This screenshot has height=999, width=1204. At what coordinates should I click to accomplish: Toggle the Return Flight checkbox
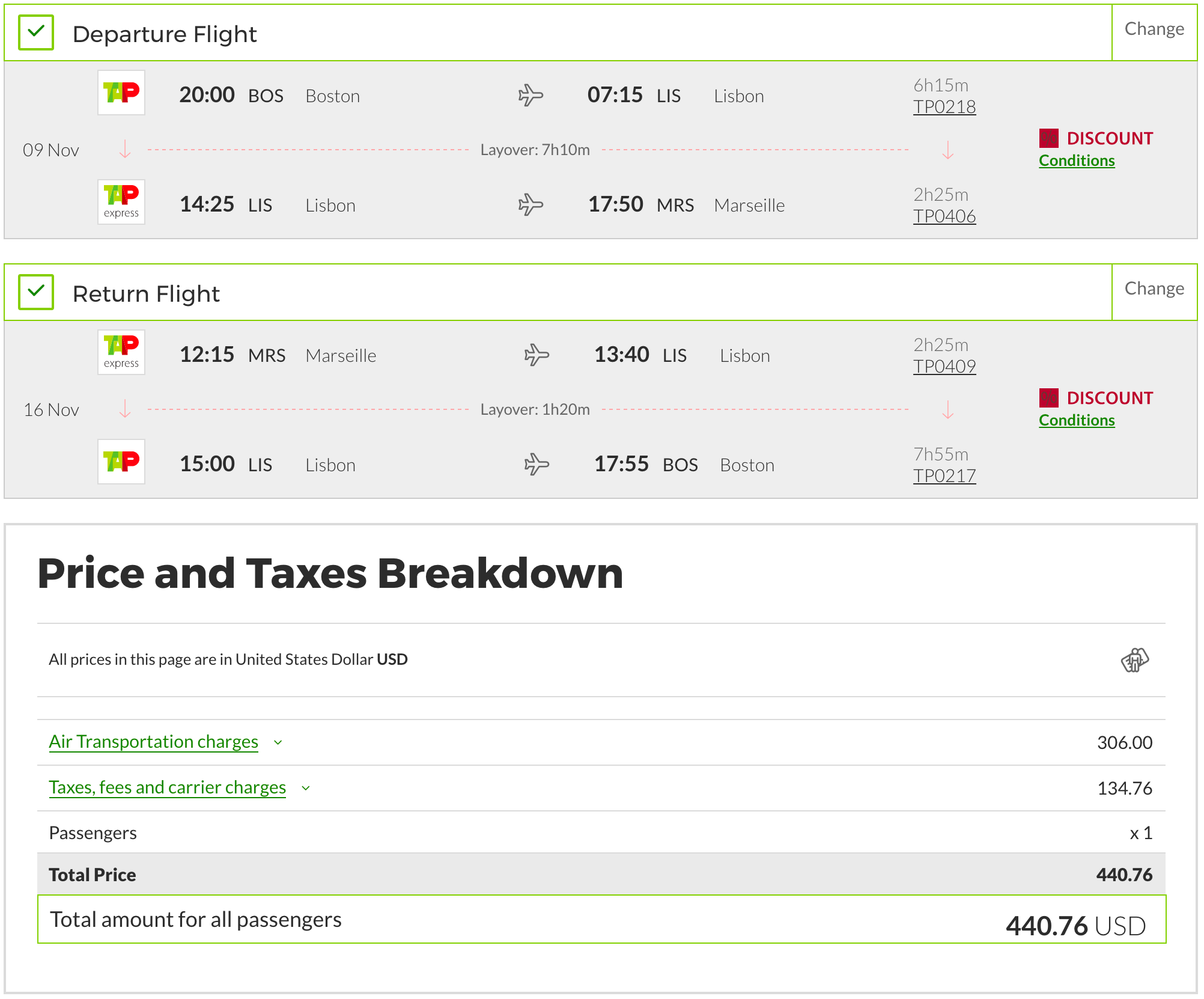(36, 292)
